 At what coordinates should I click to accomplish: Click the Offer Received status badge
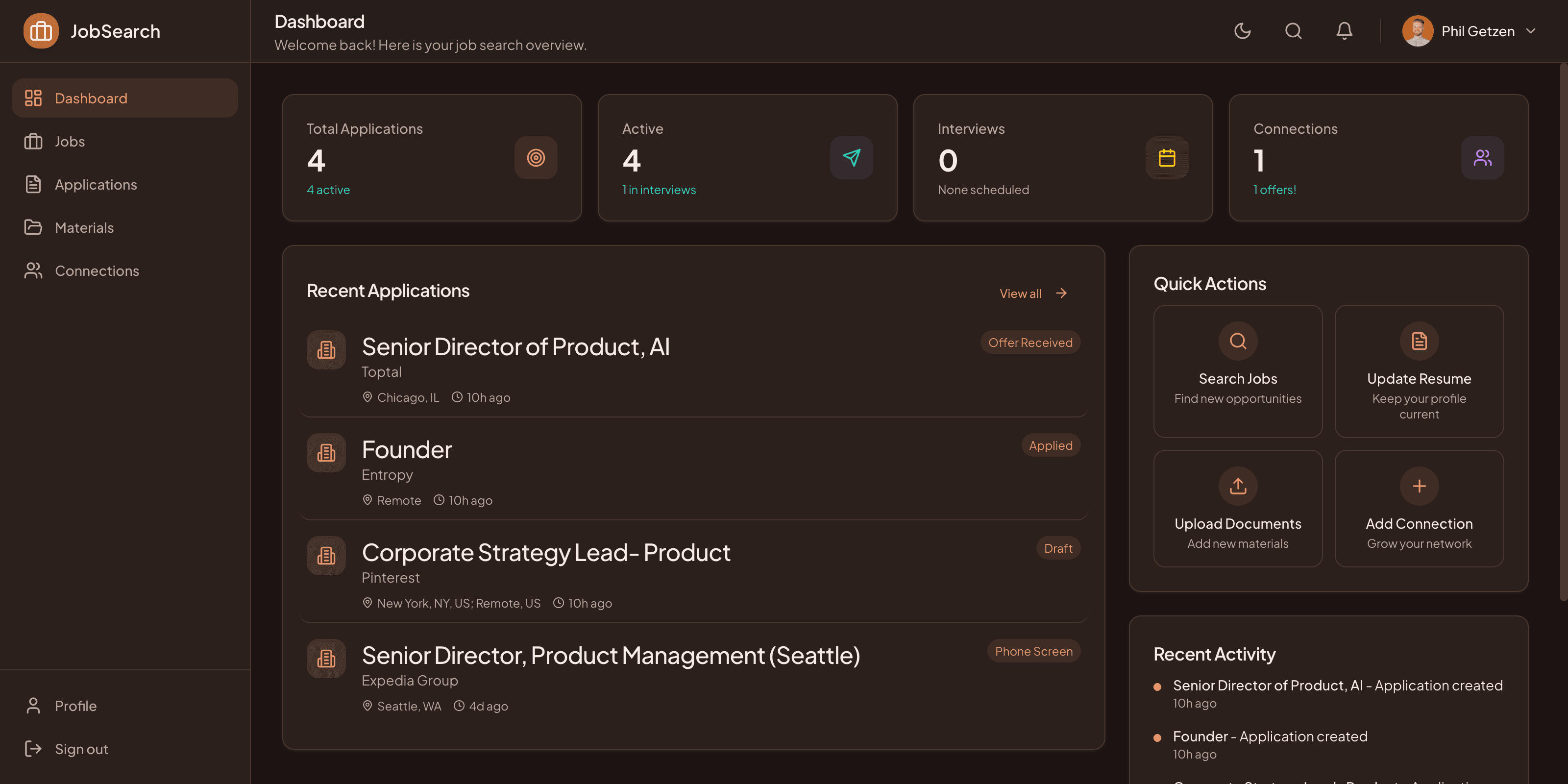[x=1030, y=342]
